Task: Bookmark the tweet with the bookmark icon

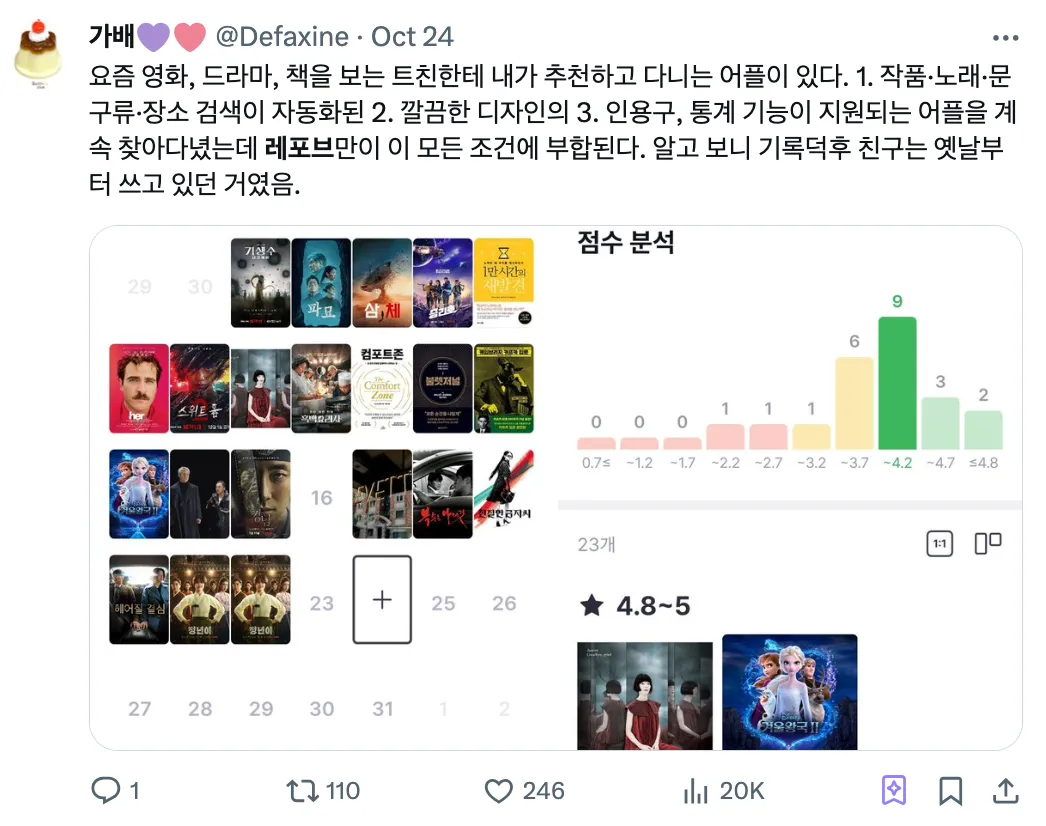Action: (x=951, y=791)
